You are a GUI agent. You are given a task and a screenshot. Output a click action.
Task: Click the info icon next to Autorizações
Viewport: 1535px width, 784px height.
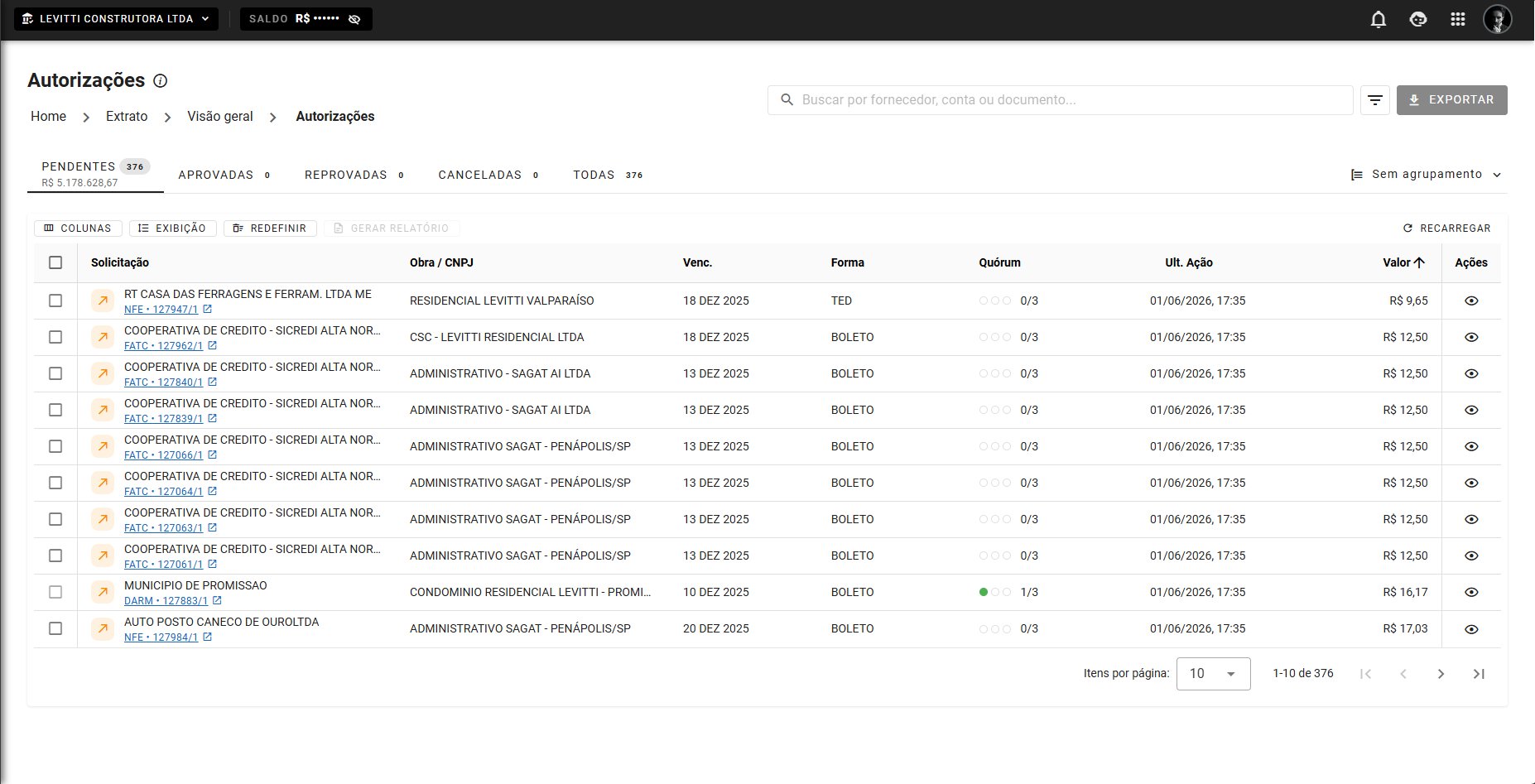(x=161, y=81)
